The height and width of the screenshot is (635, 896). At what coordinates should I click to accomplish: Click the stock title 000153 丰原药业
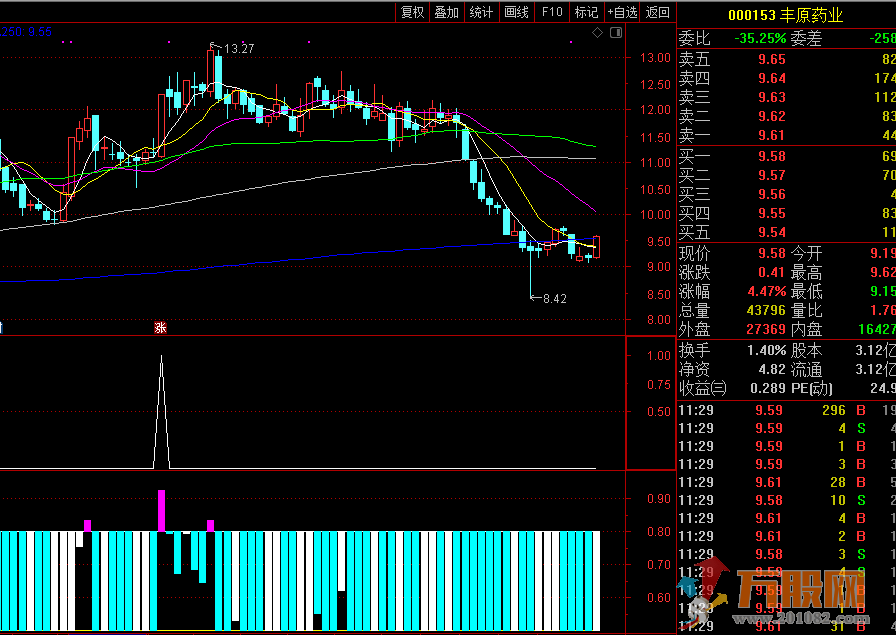tap(786, 15)
